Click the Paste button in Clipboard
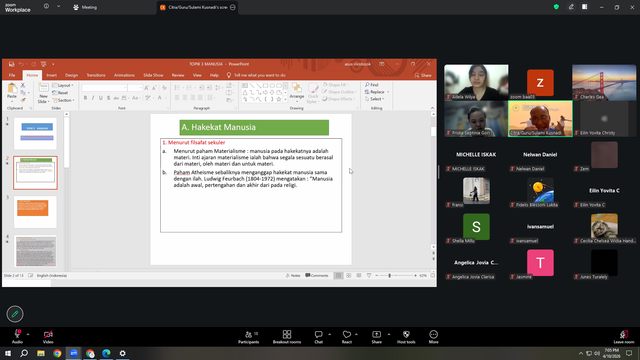The width and height of the screenshot is (640, 360). tap(12, 91)
